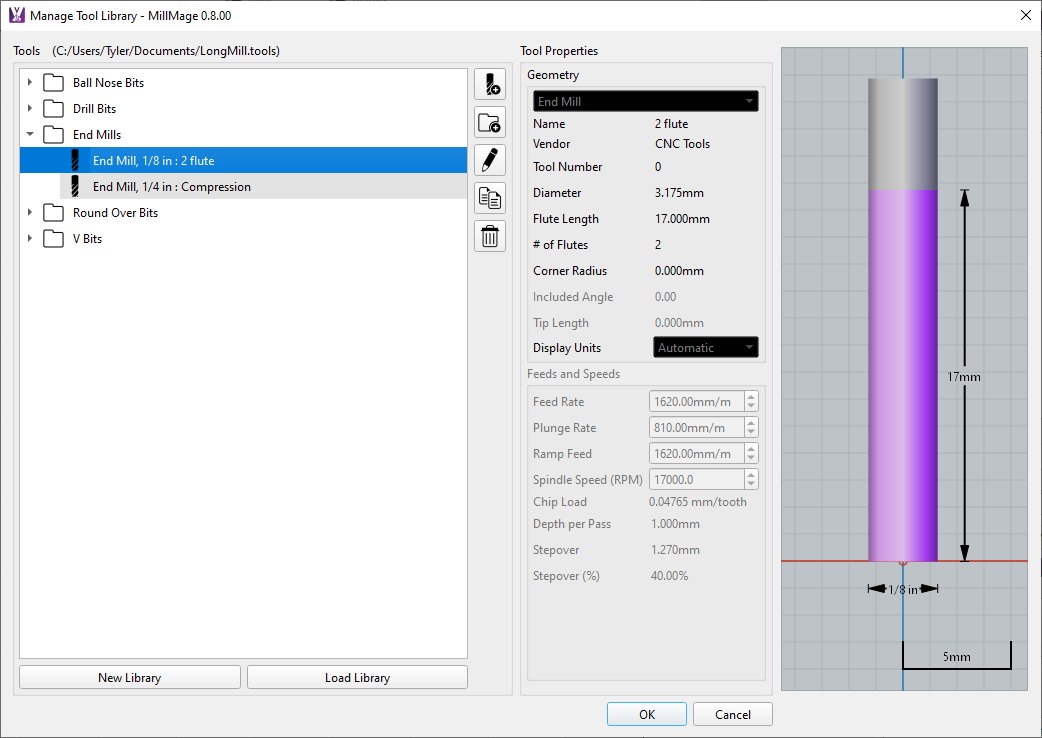Click the Stepover value 1.270mm
Image resolution: width=1042 pixels, height=738 pixels.
point(675,549)
